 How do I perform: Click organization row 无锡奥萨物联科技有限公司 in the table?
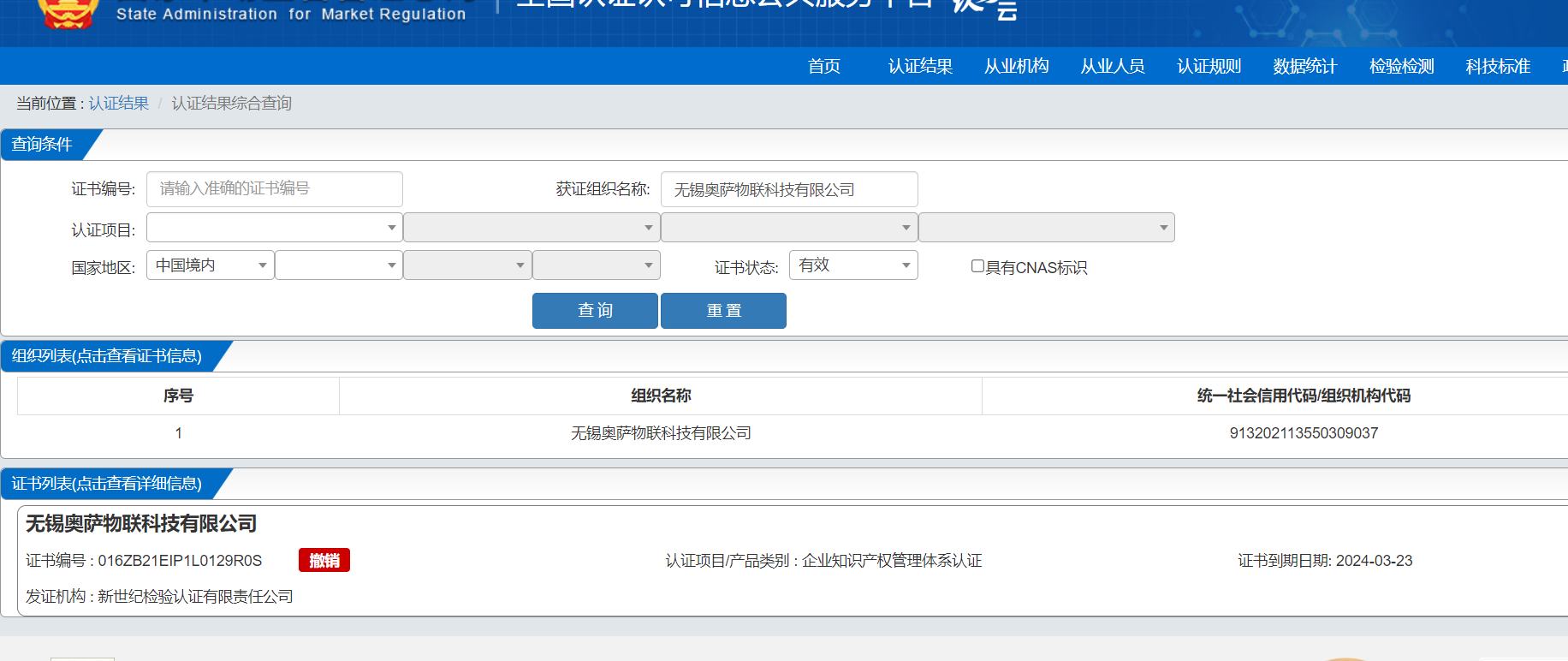pos(661,433)
